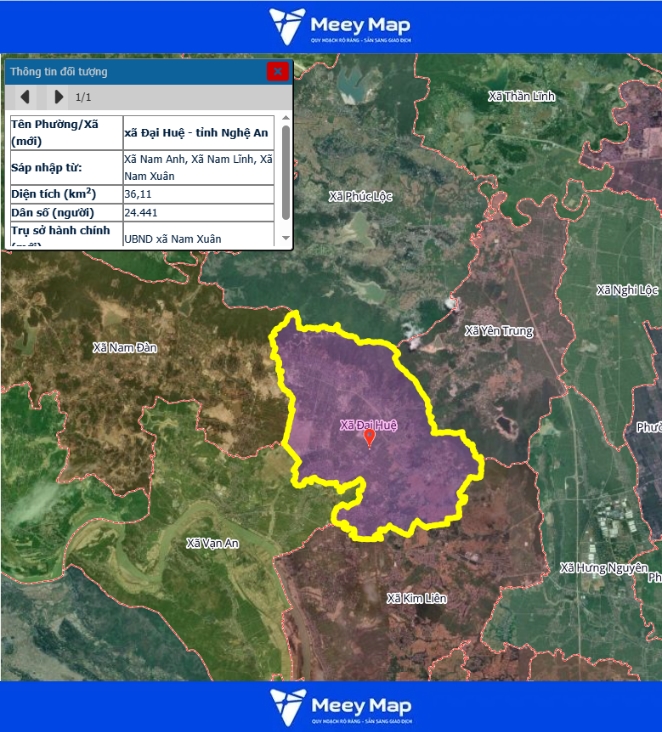Click the Meey Map logo in top banner
Image resolution: width=662 pixels, height=732 pixels.
pyautogui.click(x=339, y=26)
